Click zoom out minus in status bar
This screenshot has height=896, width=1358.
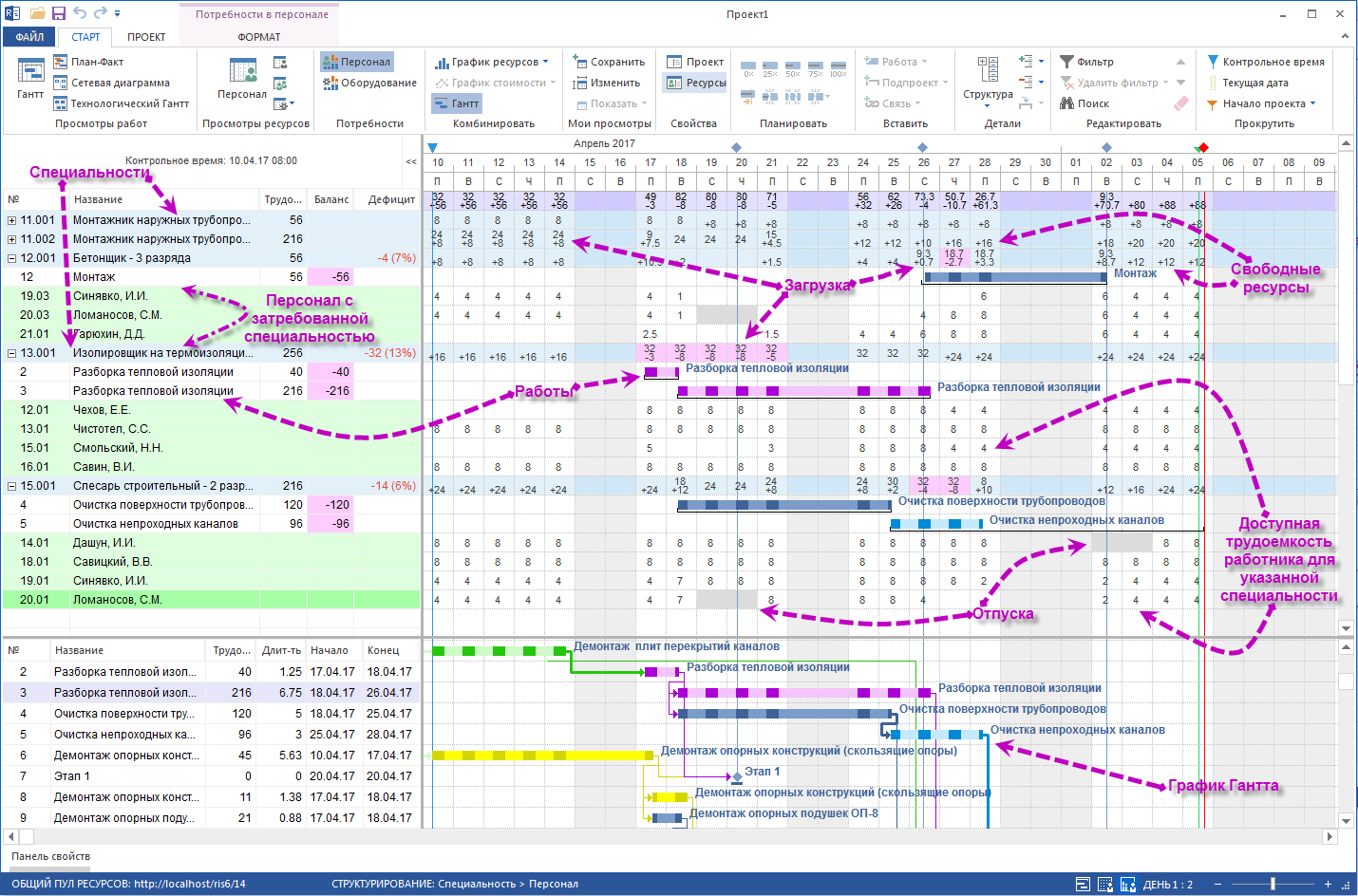click(x=1218, y=885)
